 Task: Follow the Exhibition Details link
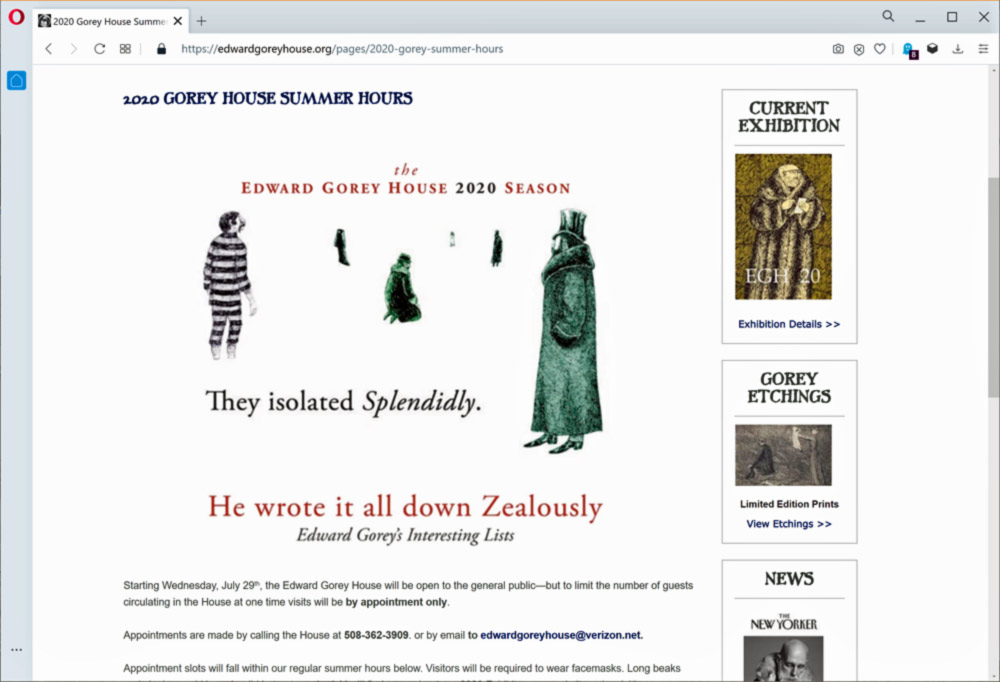click(x=789, y=324)
